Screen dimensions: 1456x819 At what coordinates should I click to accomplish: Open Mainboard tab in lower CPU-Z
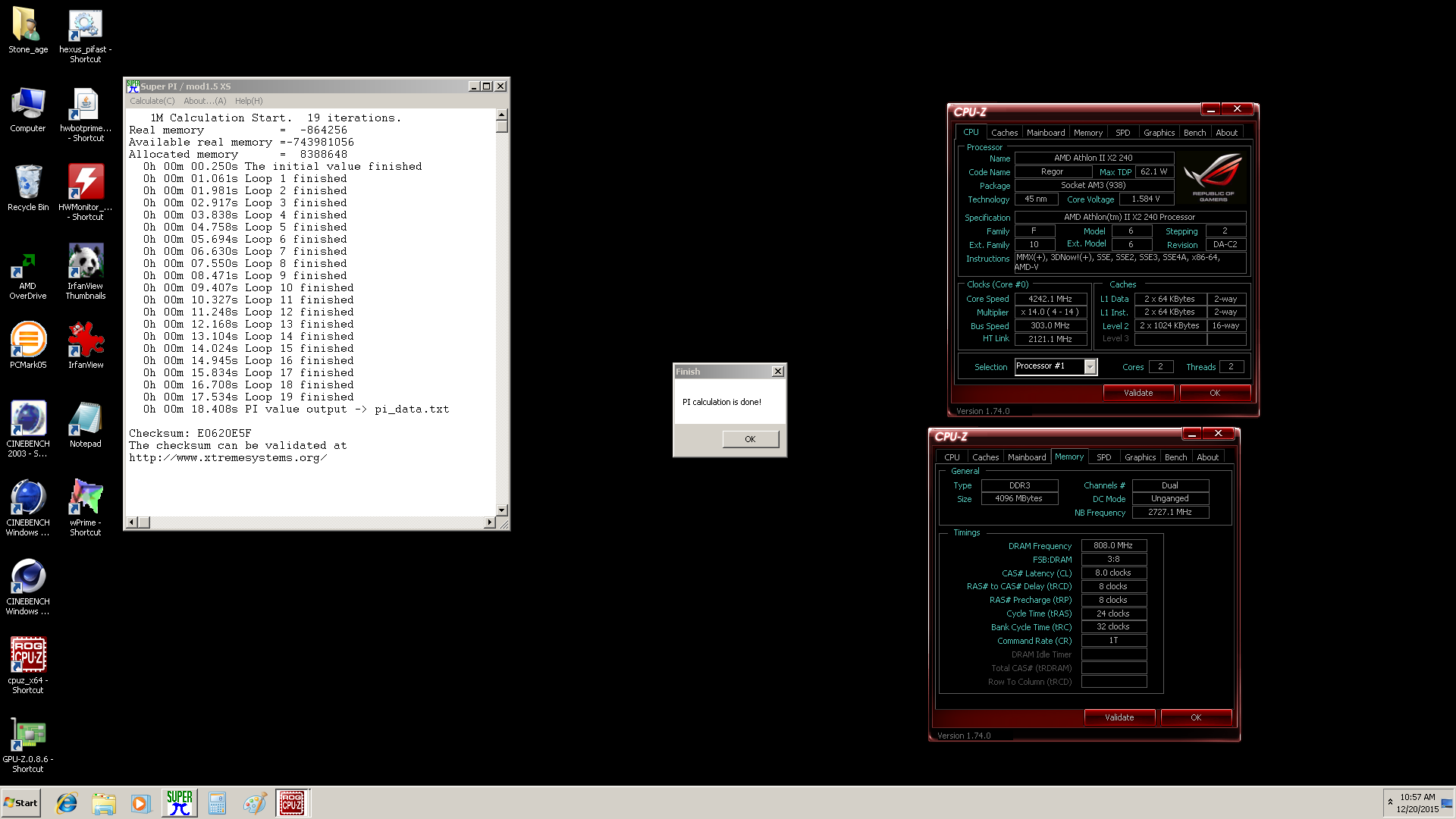1027,457
